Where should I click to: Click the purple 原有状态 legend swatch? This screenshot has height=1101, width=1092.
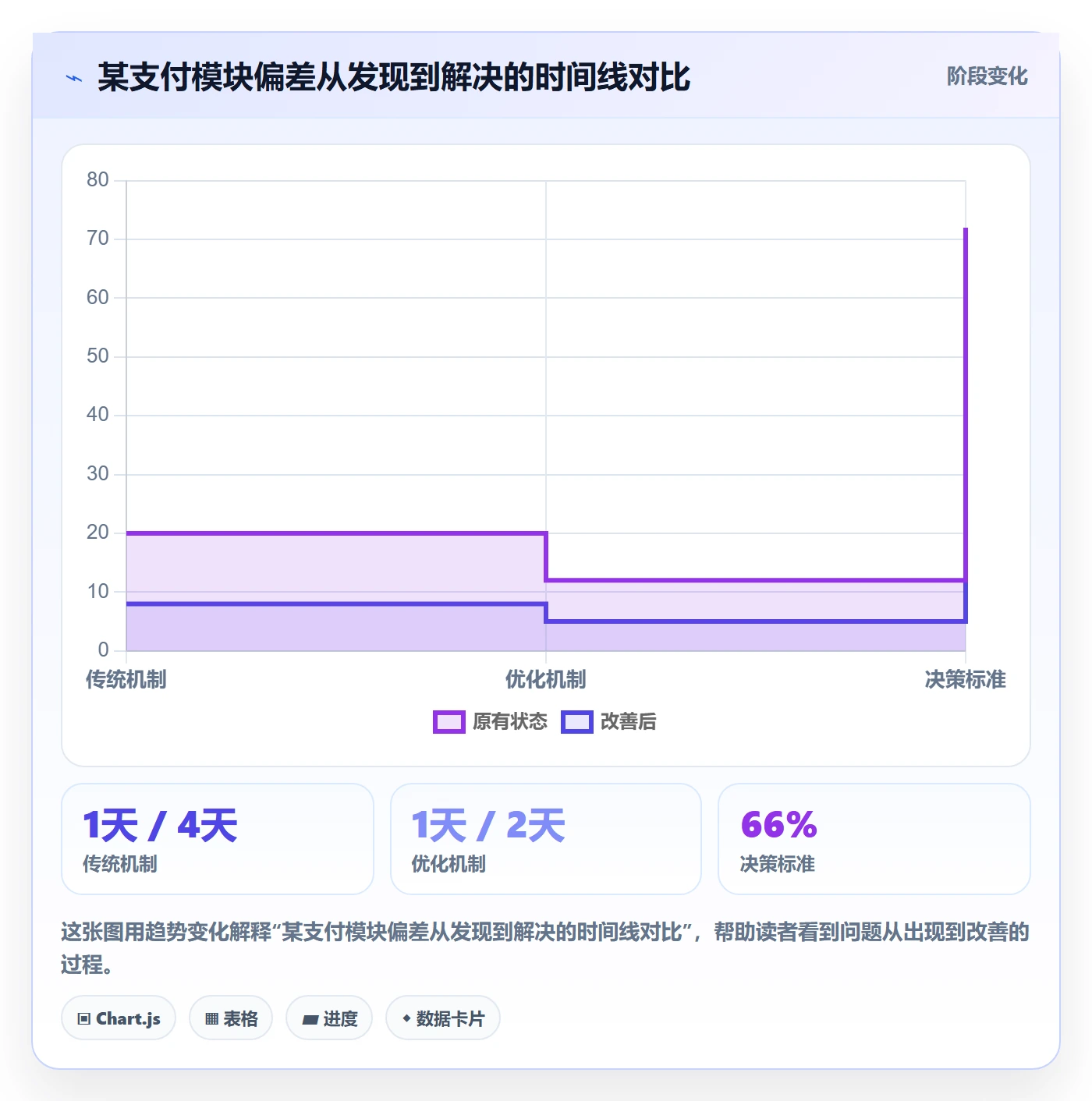(x=449, y=722)
